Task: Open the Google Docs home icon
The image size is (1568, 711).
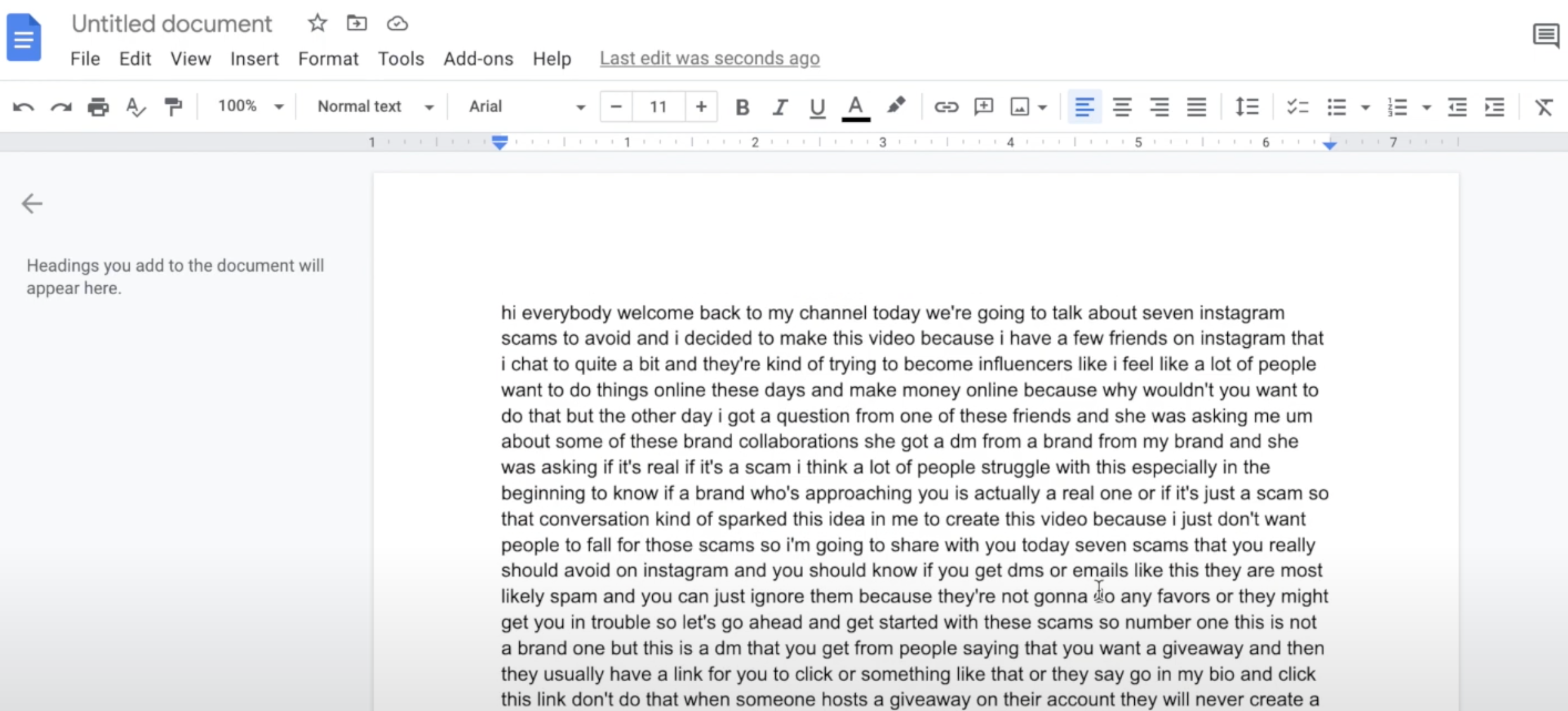Action: [x=24, y=38]
